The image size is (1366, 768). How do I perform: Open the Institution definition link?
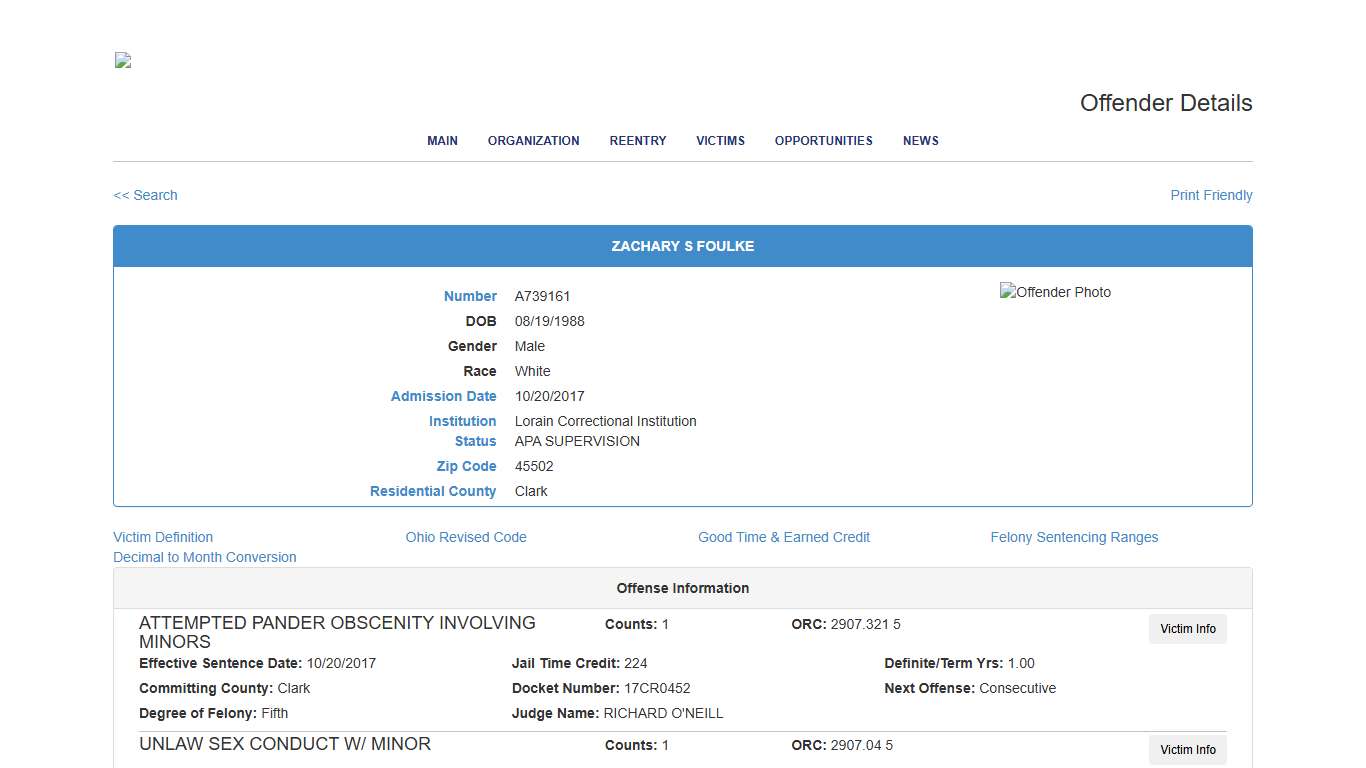(462, 421)
